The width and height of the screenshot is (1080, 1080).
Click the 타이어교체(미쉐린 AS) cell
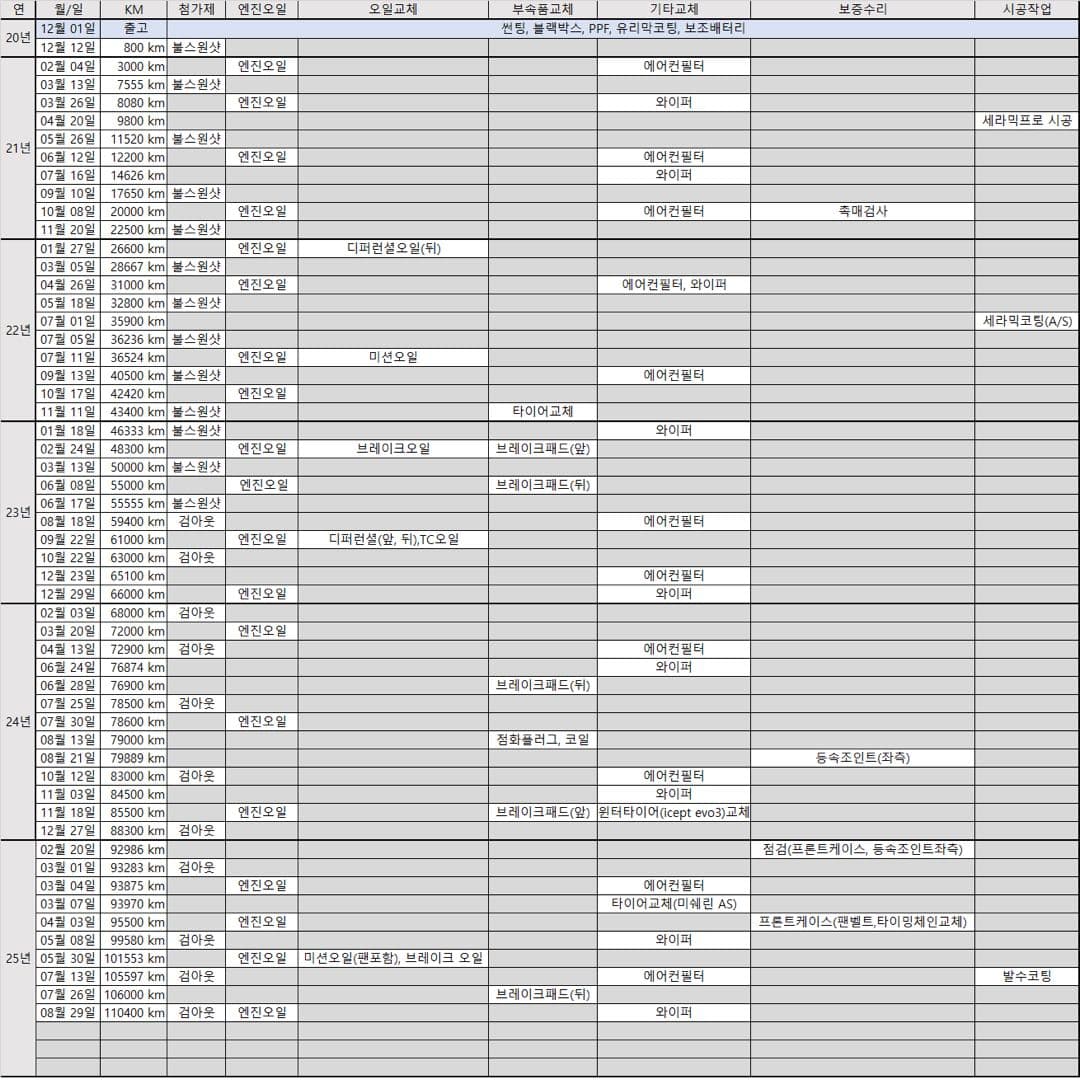(x=674, y=904)
